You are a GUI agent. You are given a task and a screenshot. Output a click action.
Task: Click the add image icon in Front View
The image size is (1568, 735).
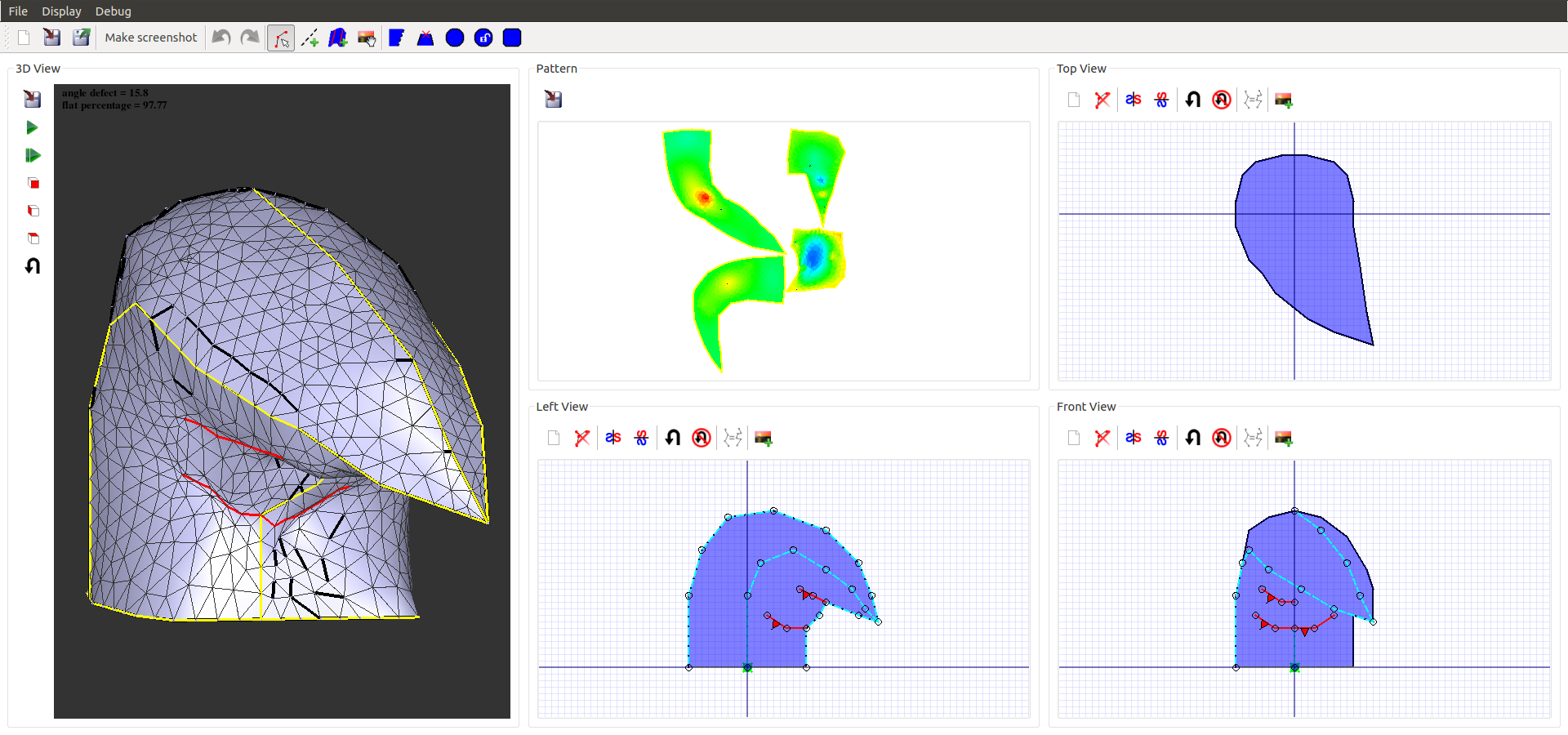click(1284, 438)
